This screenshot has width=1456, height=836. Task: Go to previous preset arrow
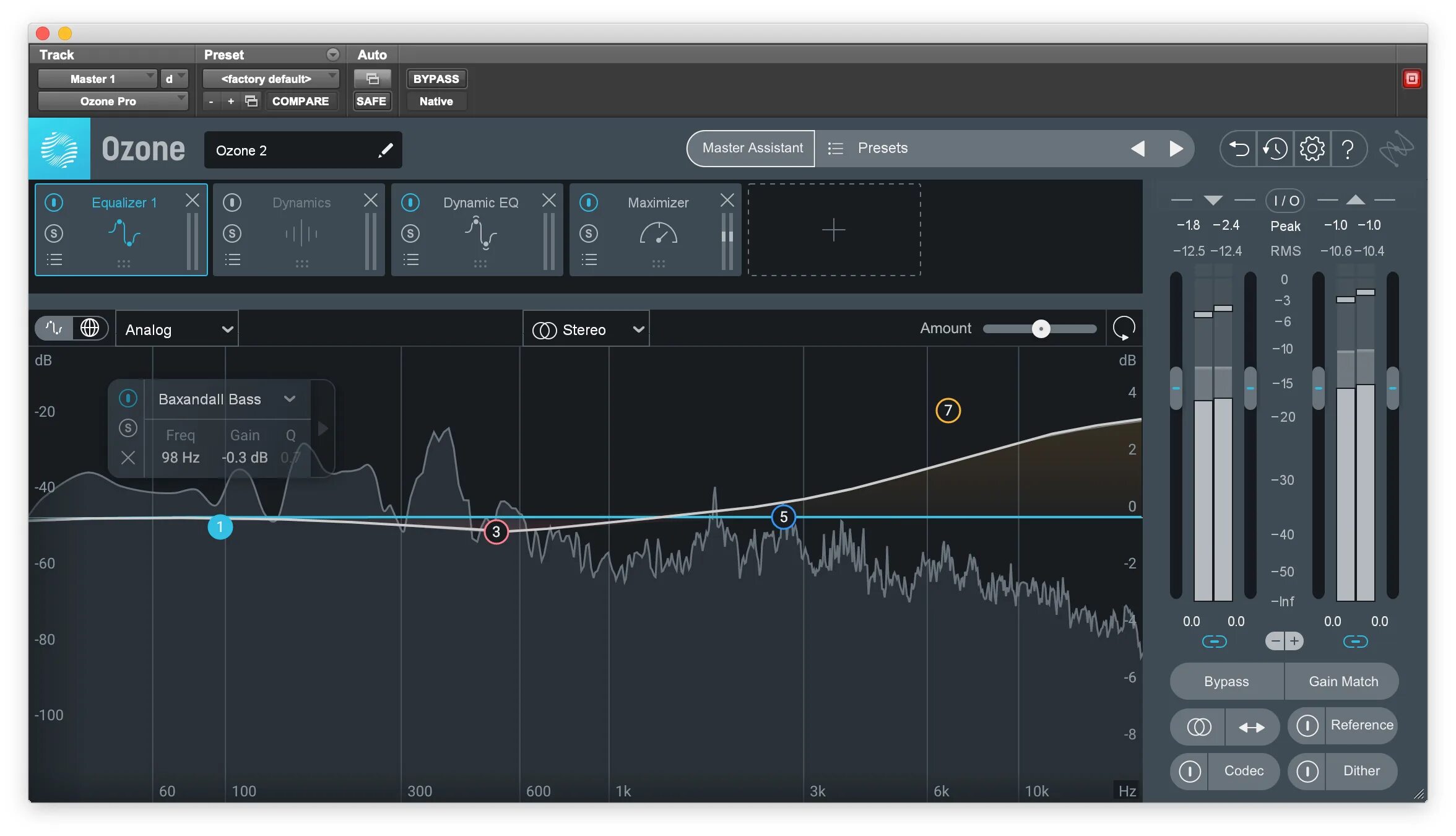(1138, 149)
